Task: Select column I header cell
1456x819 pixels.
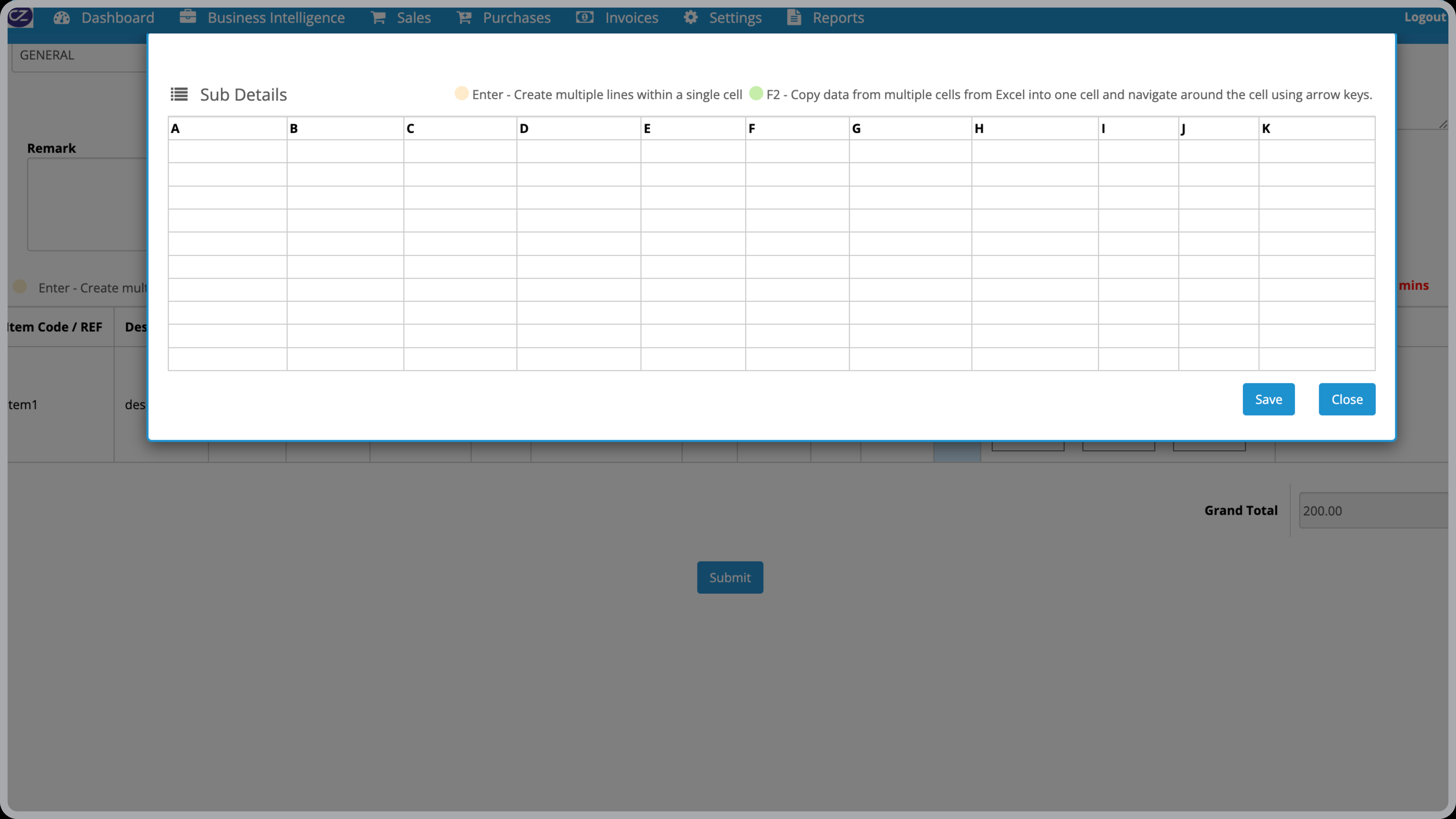Action: click(1138, 128)
